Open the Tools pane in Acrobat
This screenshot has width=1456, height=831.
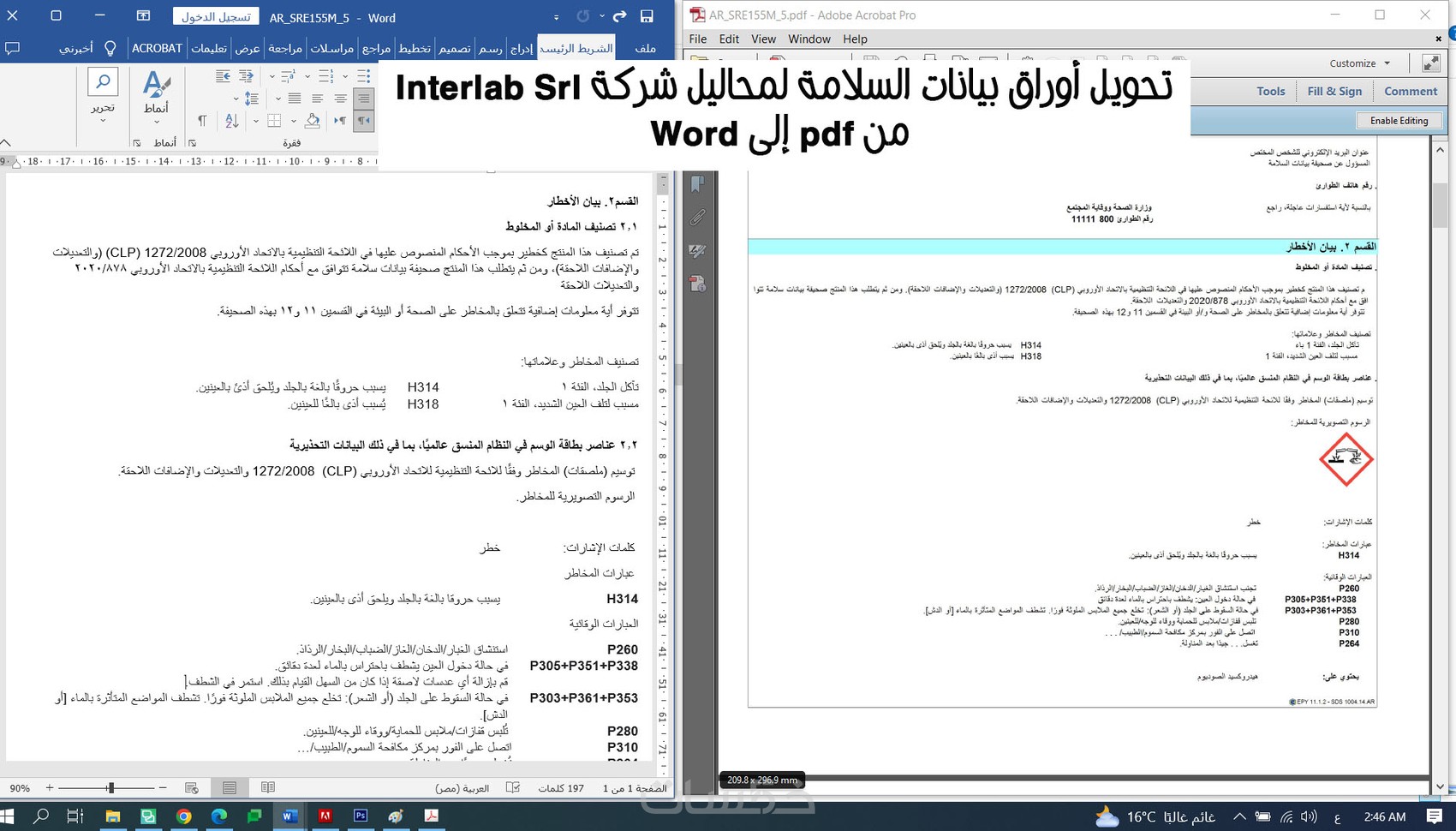coord(1271,92)
